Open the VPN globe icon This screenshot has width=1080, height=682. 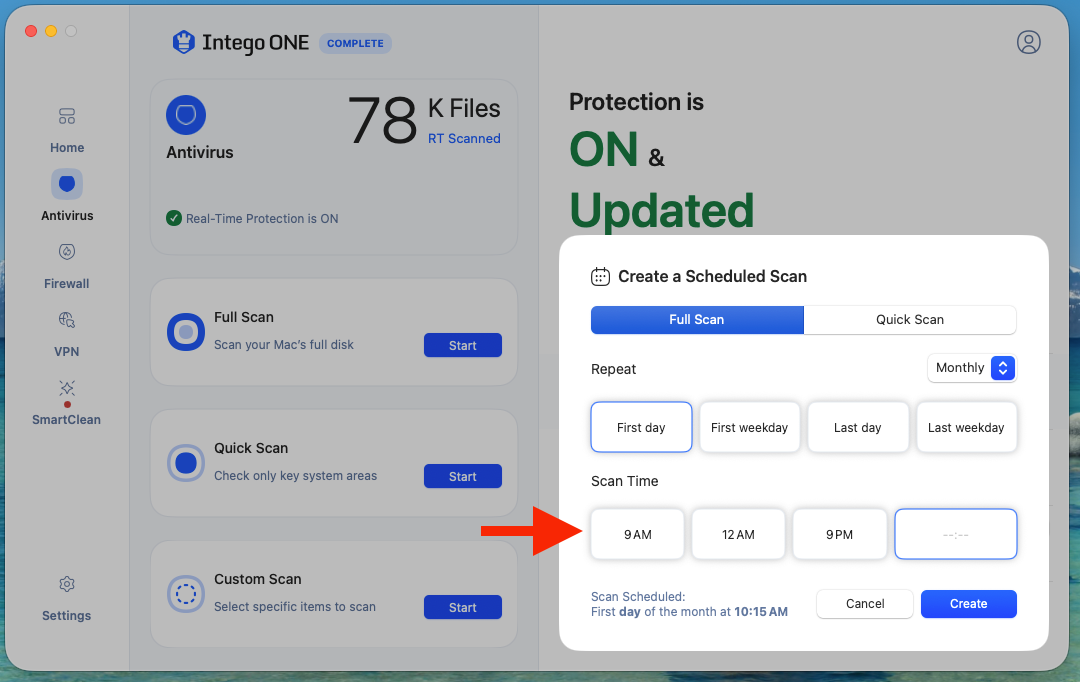tap(67, 320)
